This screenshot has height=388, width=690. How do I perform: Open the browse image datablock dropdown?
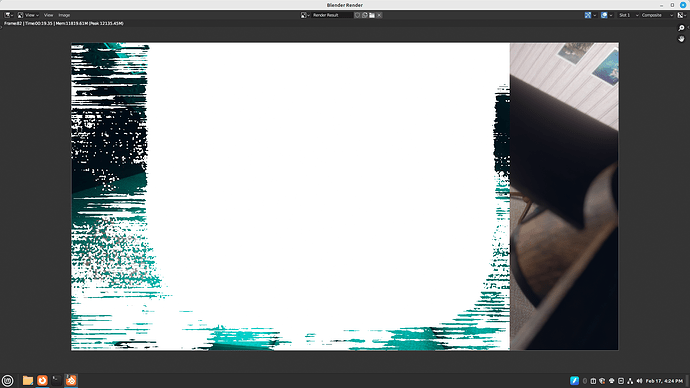305,15
